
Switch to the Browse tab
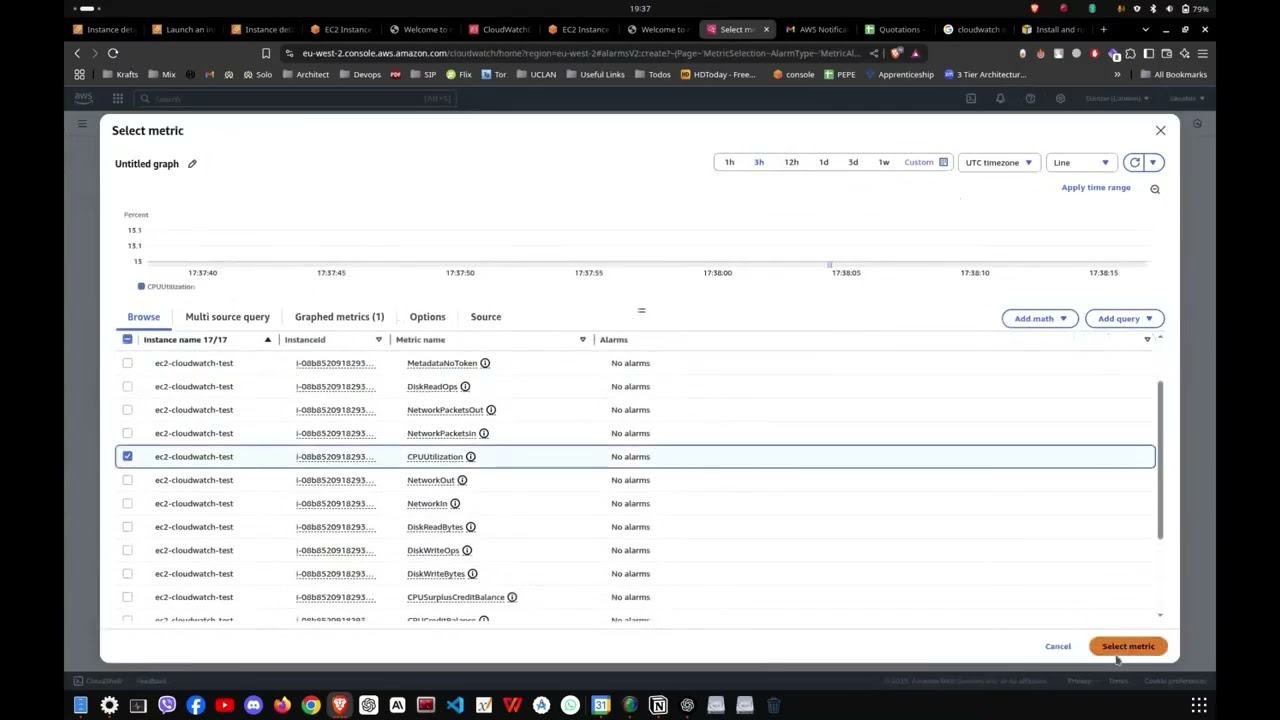[x=143, y=317]
